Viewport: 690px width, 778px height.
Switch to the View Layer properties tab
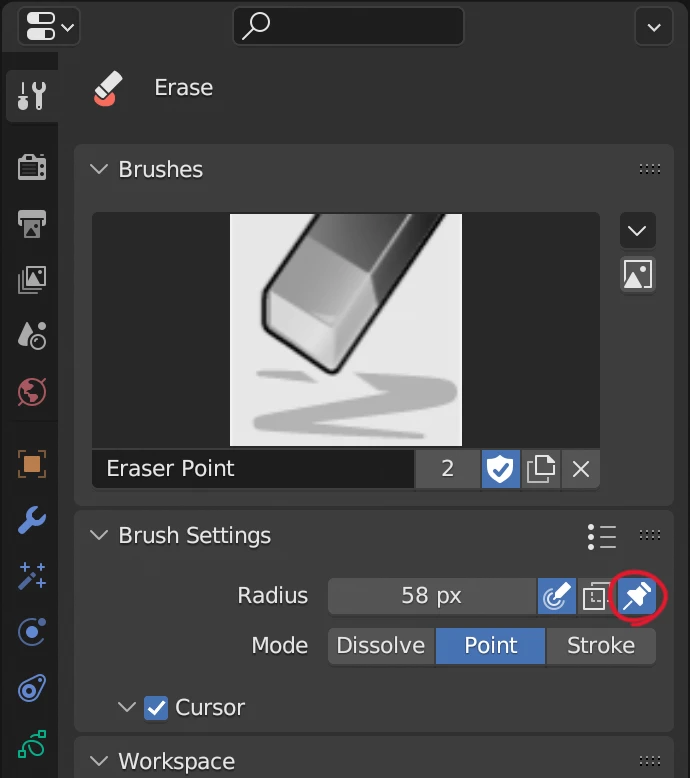[32, 281]
